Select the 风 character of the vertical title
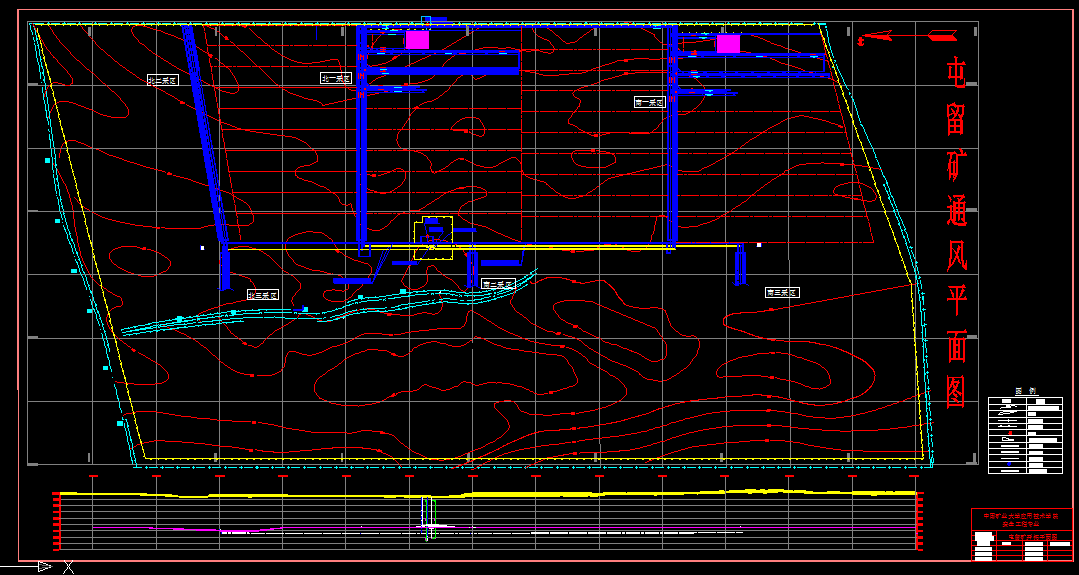Viewport: 1079px width, 575px height. [956, 255]
